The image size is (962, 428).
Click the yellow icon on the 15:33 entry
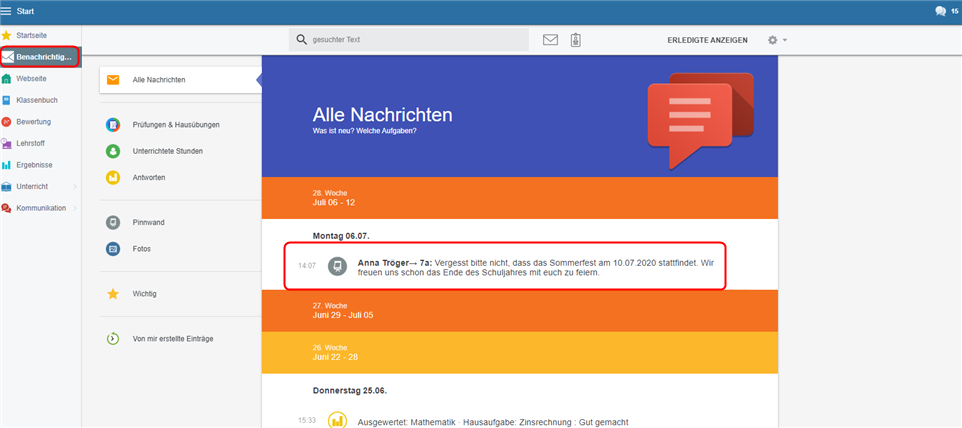coord(337,420)
